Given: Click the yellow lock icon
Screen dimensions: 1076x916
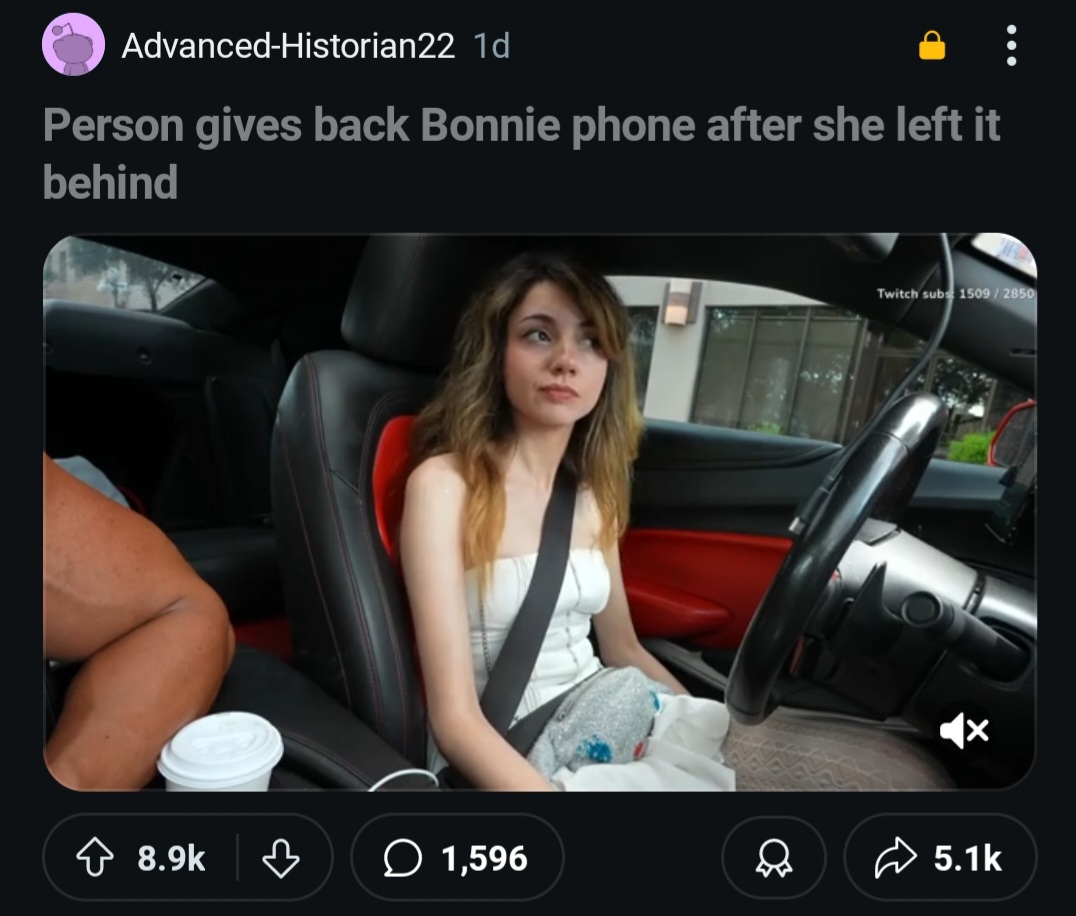Looking at the screenshot, I should click(x=932, y=45).
